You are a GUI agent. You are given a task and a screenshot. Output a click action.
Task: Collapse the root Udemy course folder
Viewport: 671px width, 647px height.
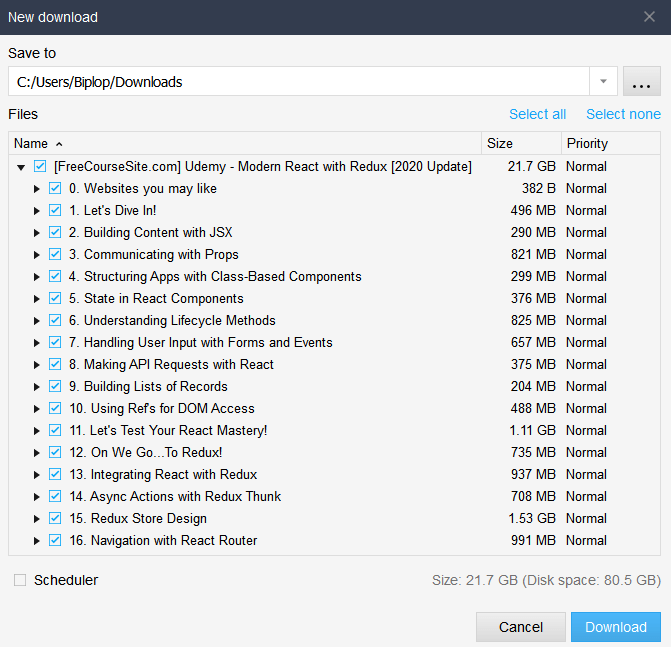pyautogui.click(x=21, y=167)
